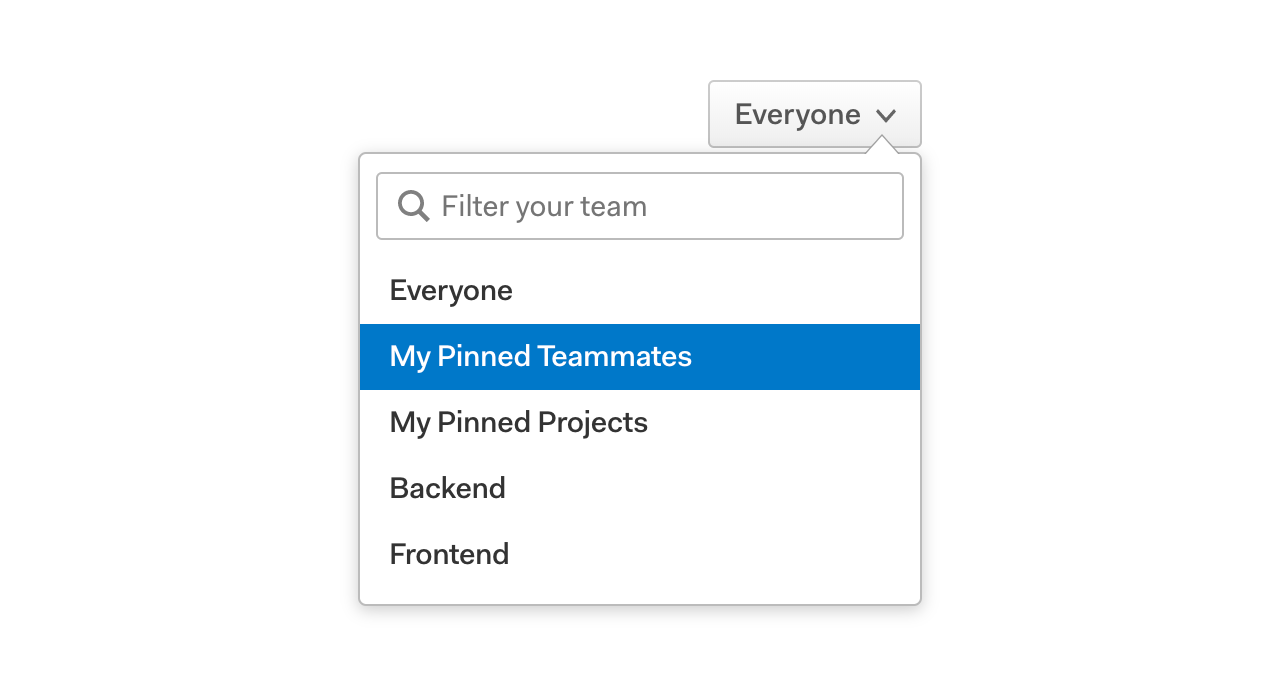Image resolution: width=1280 pixels, height=686 pixels.
Task: Click the magnifying glass search icon
Action: click(413, 206)
